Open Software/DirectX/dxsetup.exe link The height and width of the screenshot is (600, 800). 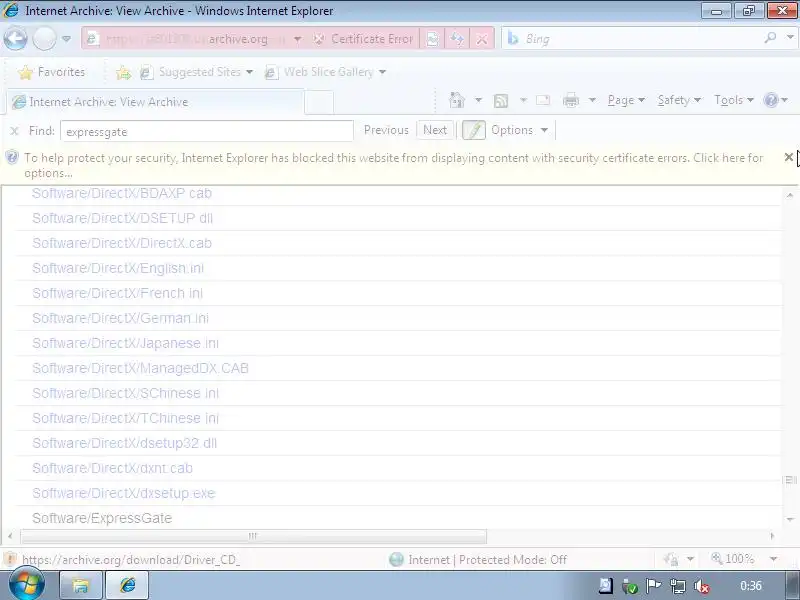tap(124, 493)
